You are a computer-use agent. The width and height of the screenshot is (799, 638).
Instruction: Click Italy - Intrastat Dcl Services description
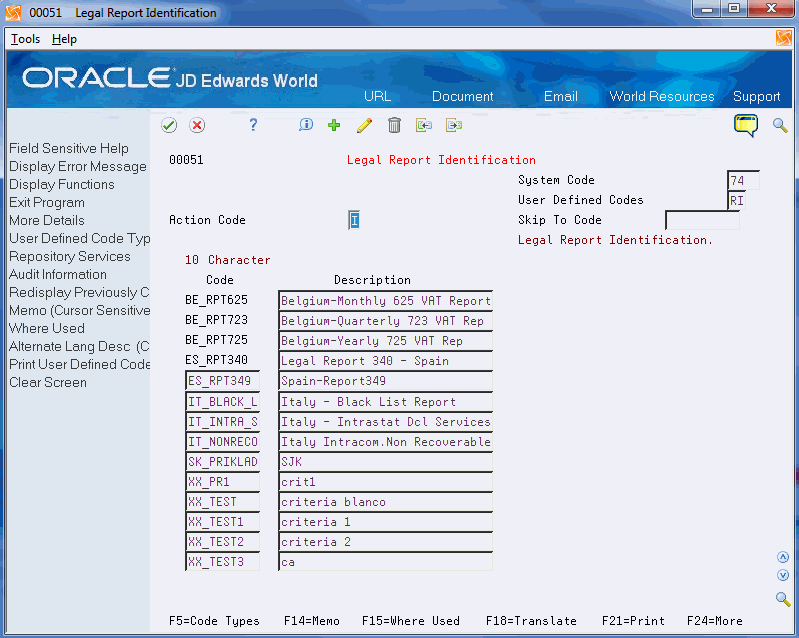click(x=386, y=422)
